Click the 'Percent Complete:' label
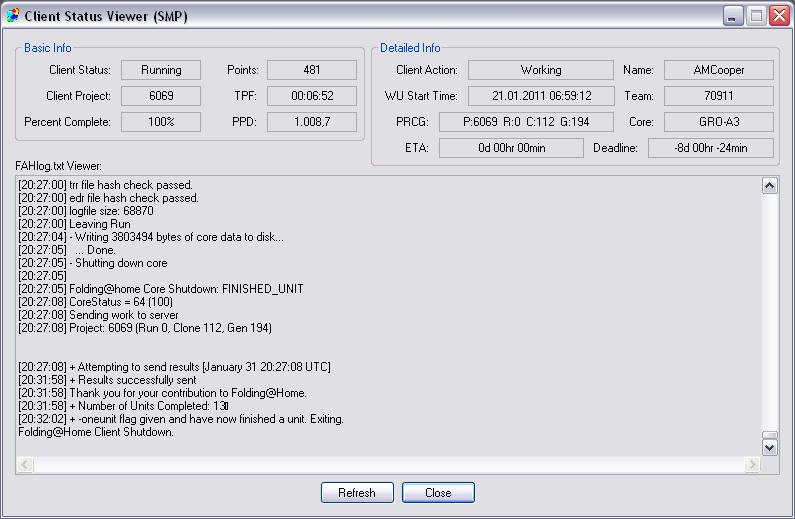The height and width of the screenshot is (519, 795). tap(67, 122)
